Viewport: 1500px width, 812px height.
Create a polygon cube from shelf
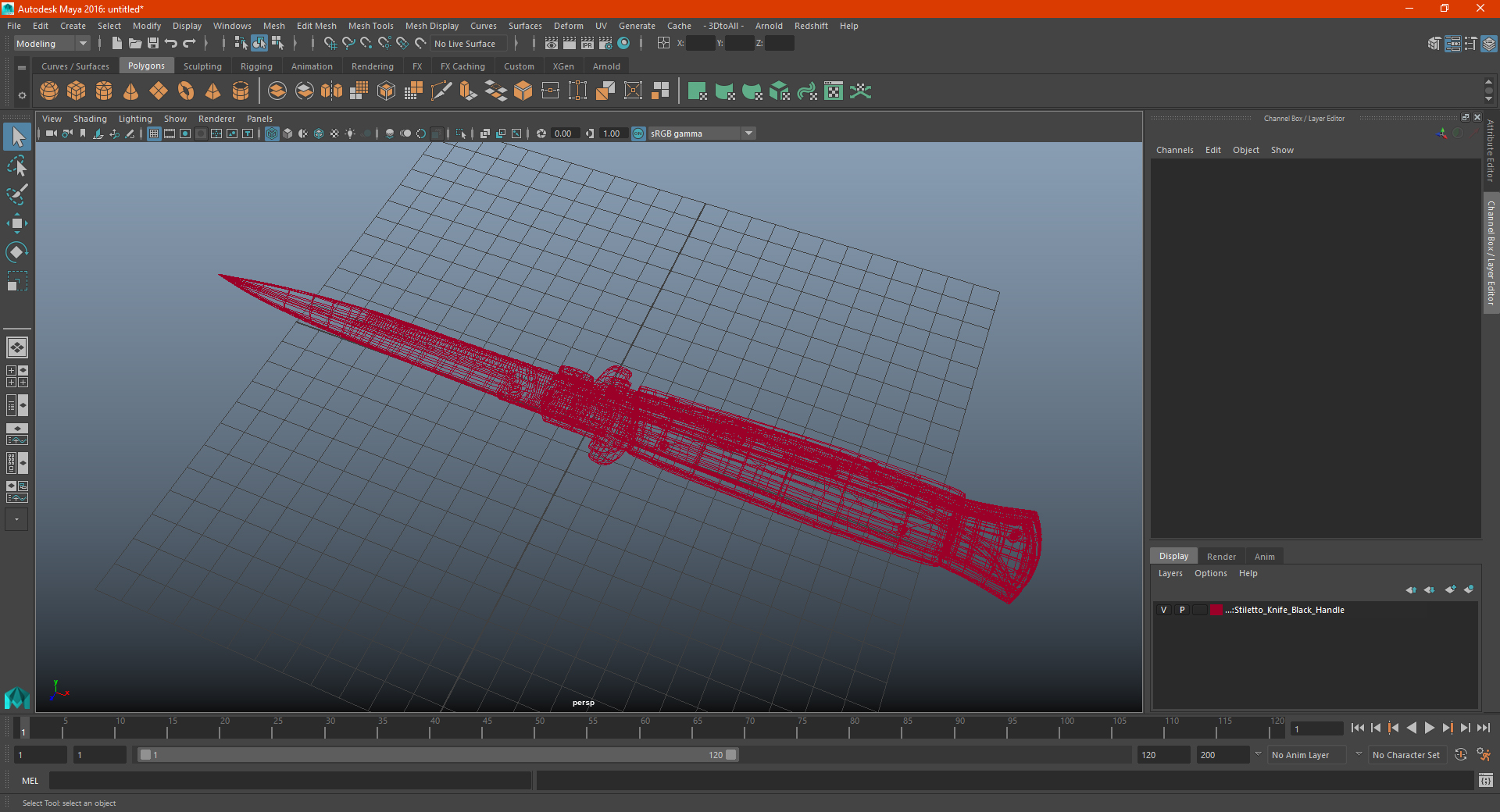pyautogui.click(x=77, y=91)
